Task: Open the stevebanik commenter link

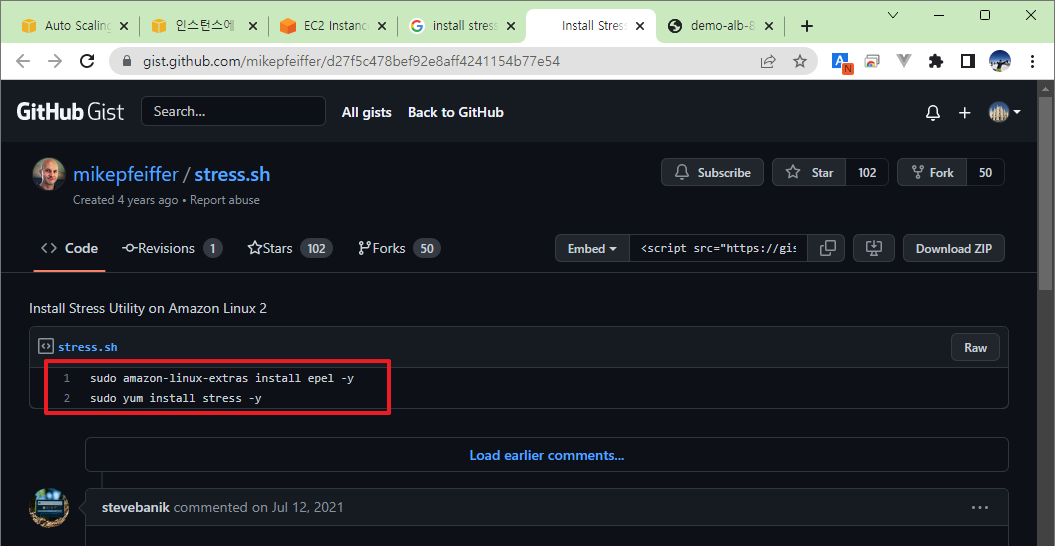Action: [x=136, y=507]
